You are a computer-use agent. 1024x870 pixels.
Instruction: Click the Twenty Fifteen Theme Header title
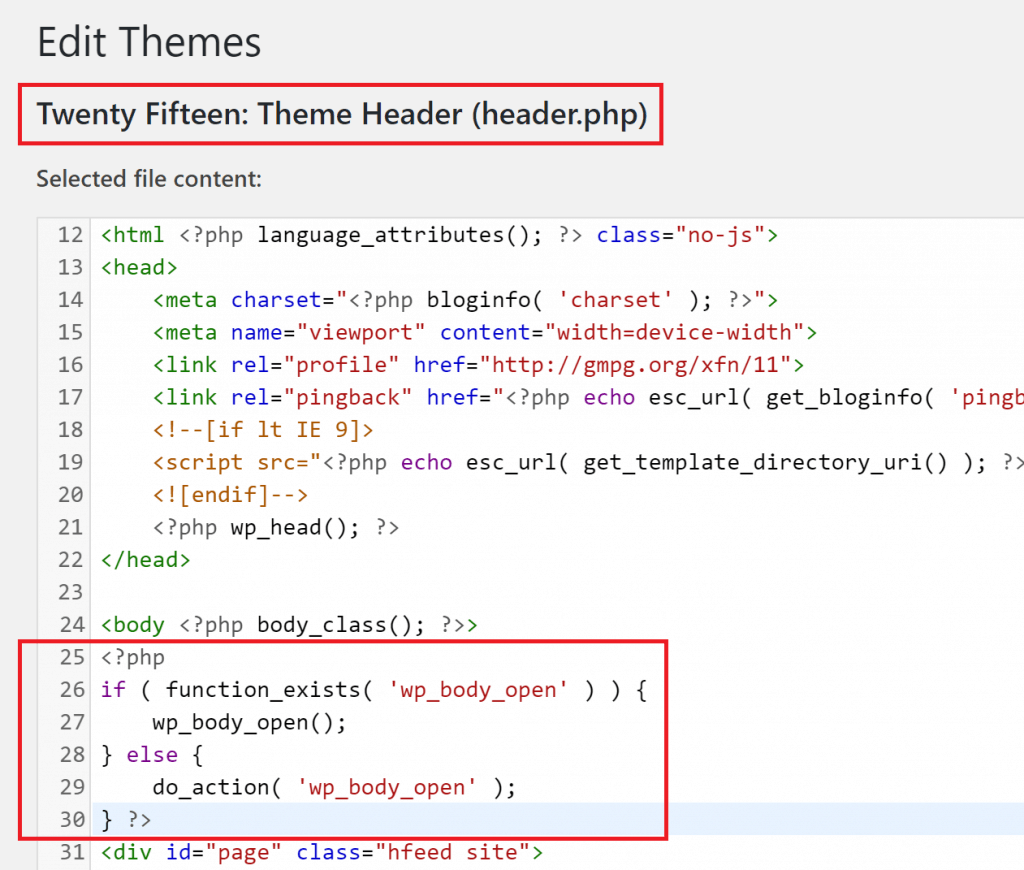point(341,114)
